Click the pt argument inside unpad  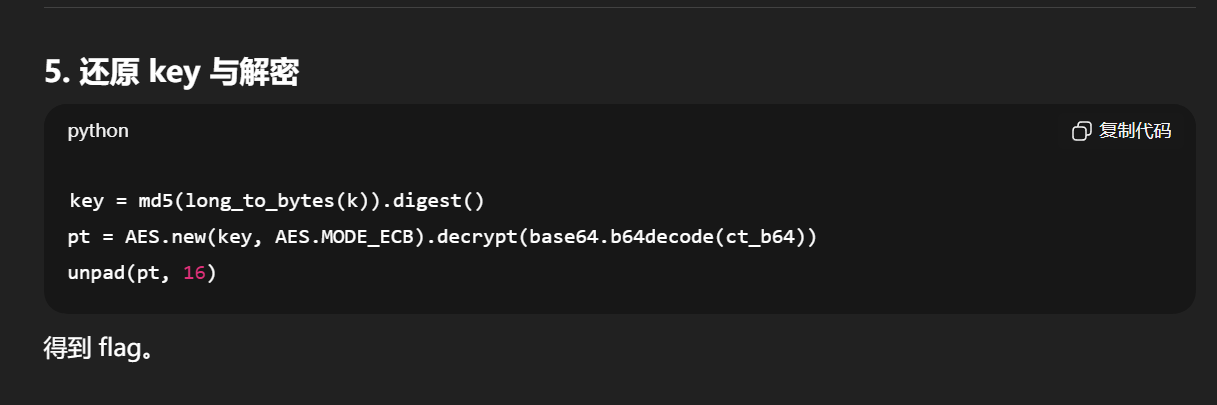149,272
